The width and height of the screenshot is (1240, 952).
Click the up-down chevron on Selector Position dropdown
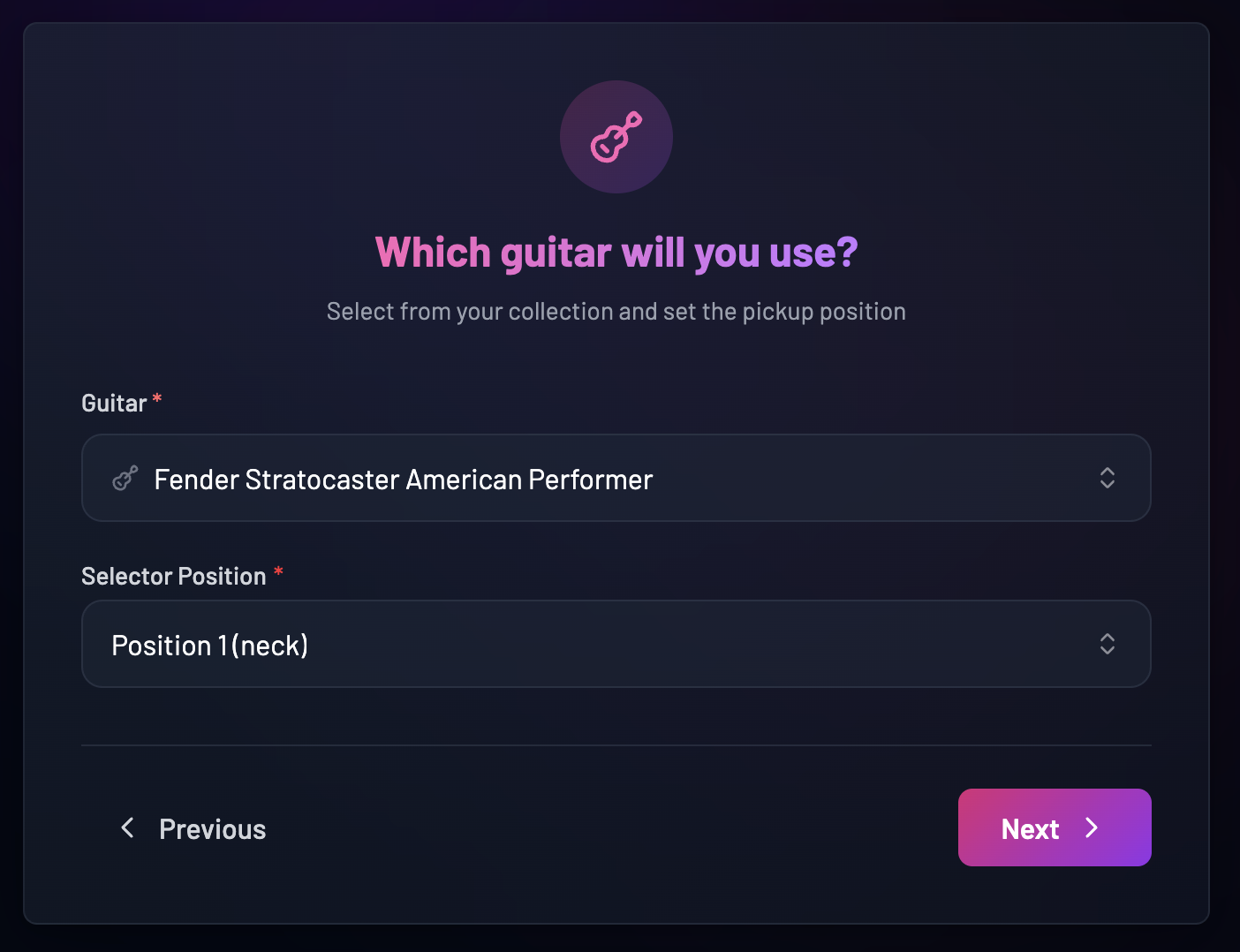pos(1107,644)
